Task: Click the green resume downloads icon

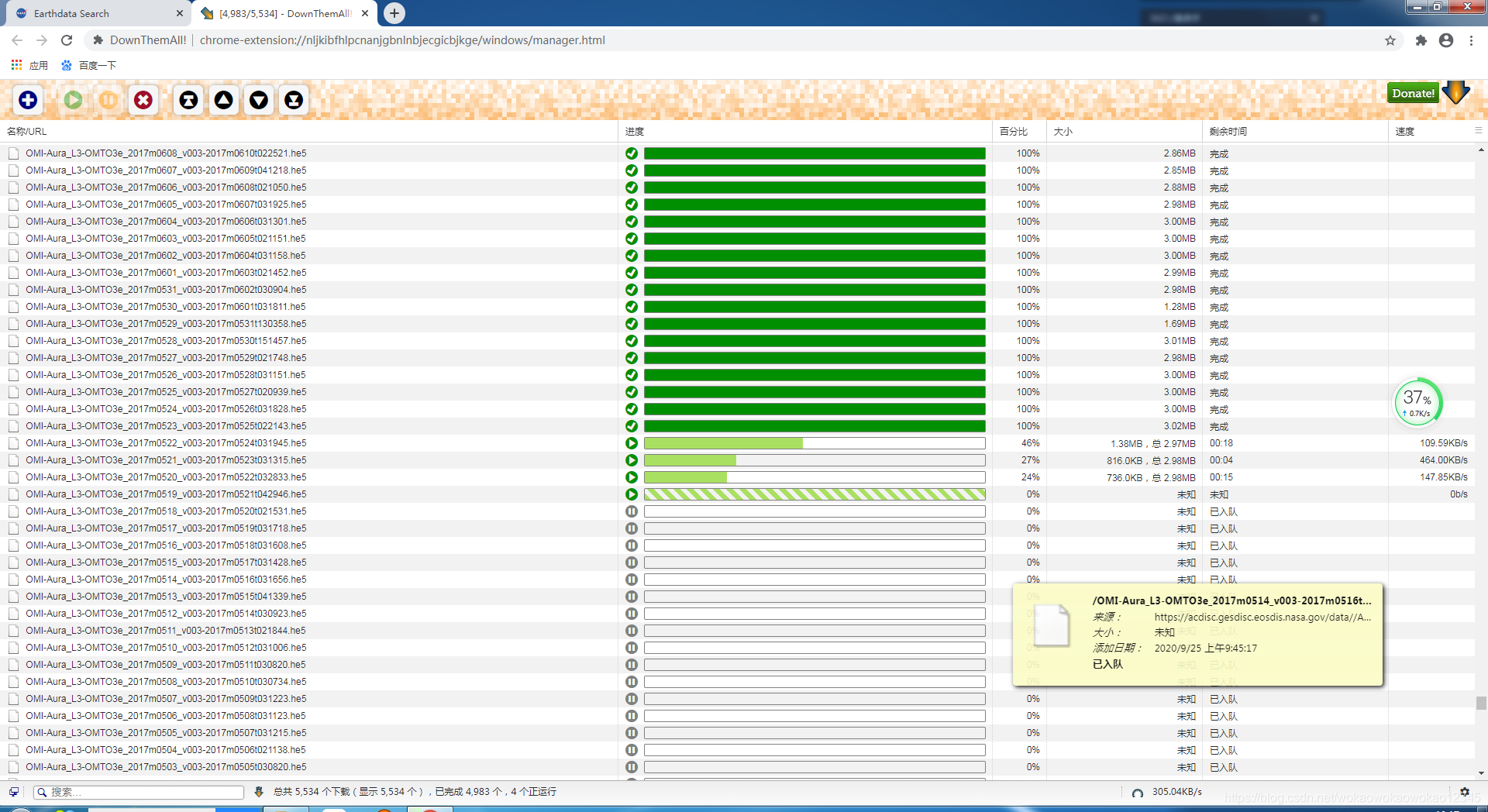Action: click(x=74, y=100)
